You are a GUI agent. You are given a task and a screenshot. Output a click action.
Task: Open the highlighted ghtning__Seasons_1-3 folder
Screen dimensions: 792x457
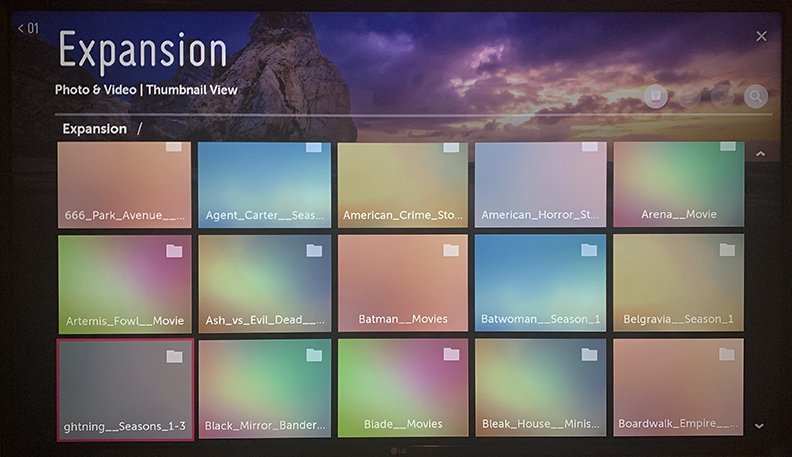[x=125, y=390]
